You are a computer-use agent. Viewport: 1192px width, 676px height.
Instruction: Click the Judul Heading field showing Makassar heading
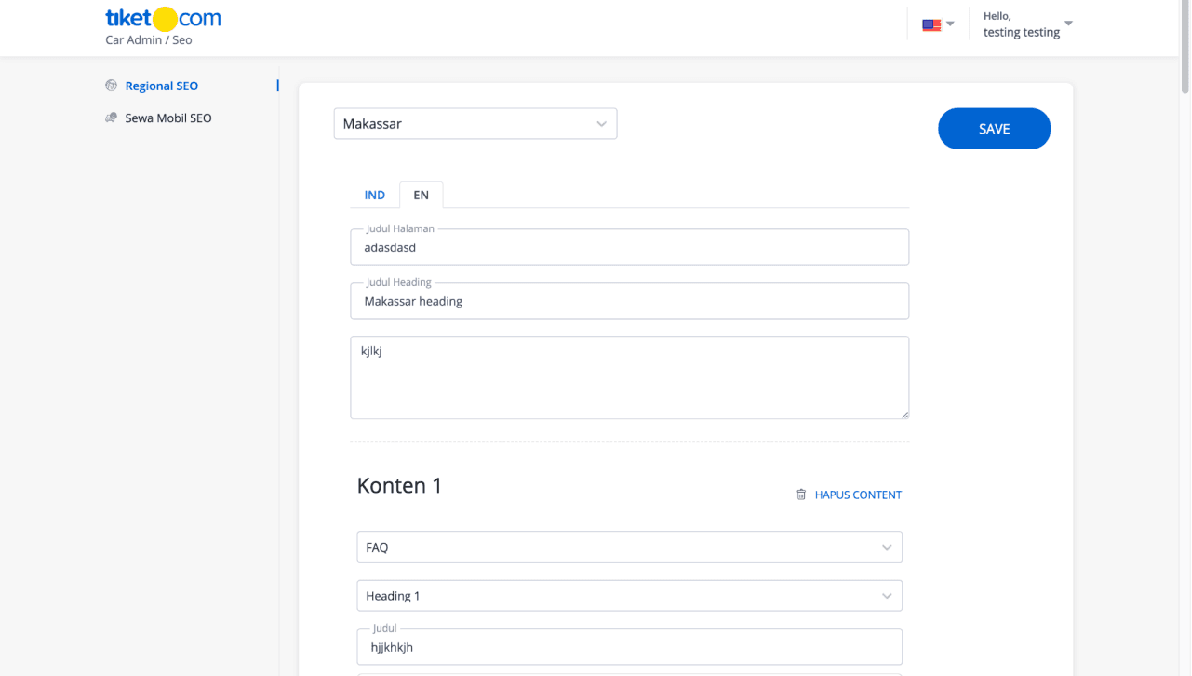(629, 301)
